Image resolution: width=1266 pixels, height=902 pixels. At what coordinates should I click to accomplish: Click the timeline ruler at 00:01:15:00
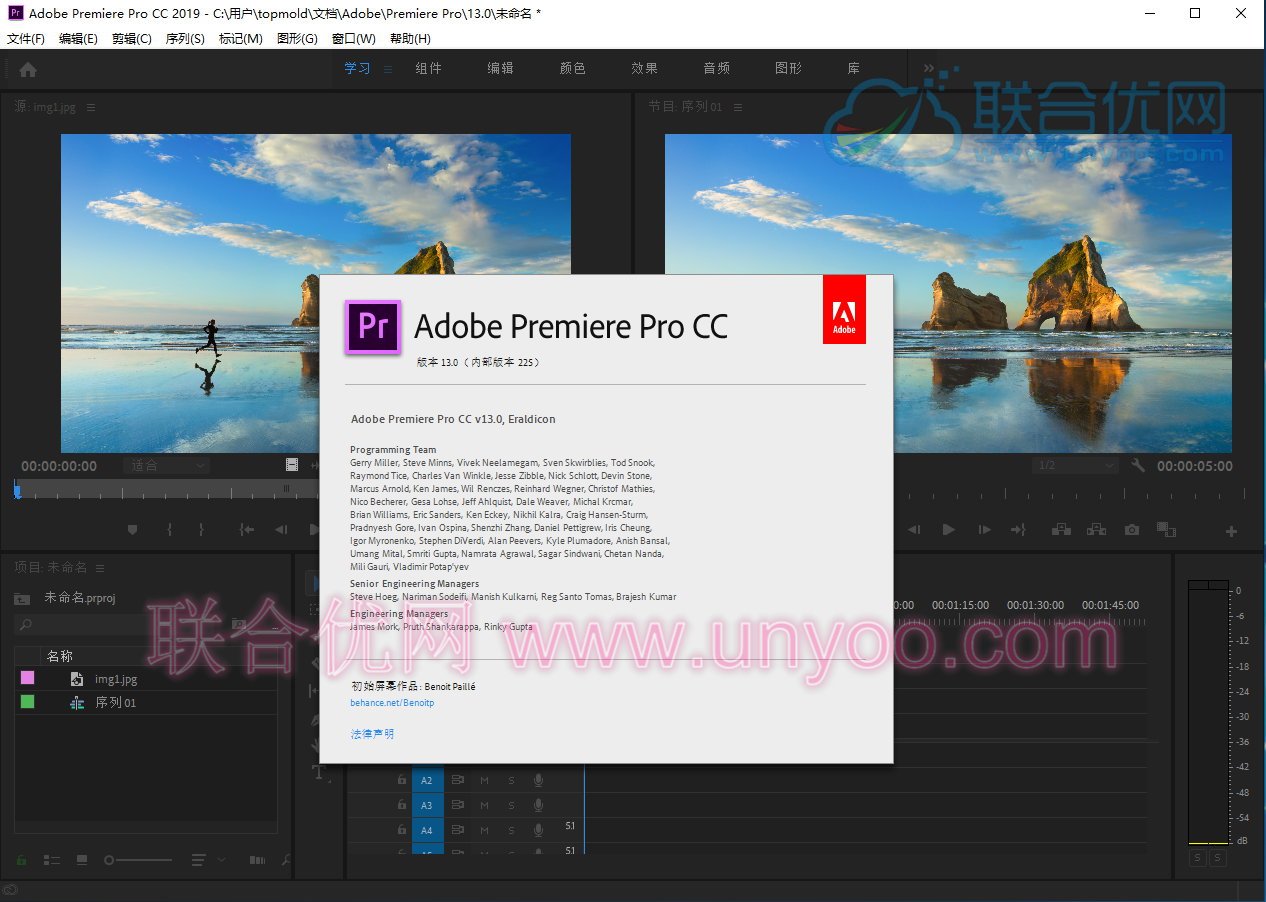pyautogui.click(x=960, y=605)
